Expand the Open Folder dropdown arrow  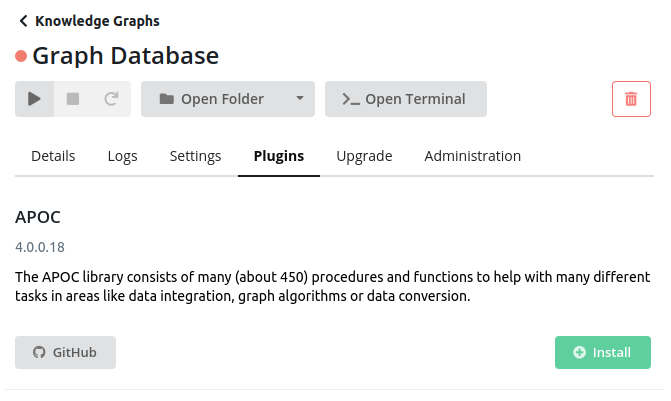pyautogui.click(x=300, y=98)
